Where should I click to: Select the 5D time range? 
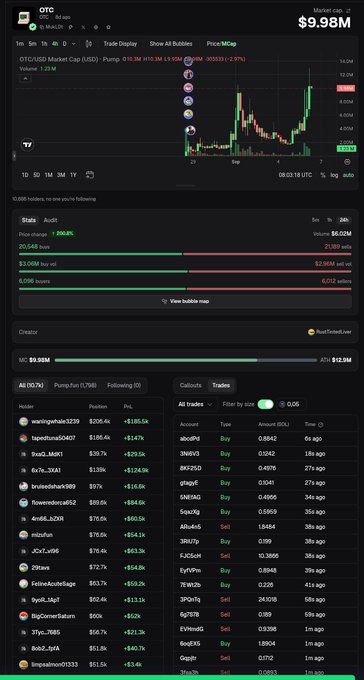pyautogui.click(x=36, y=175)
